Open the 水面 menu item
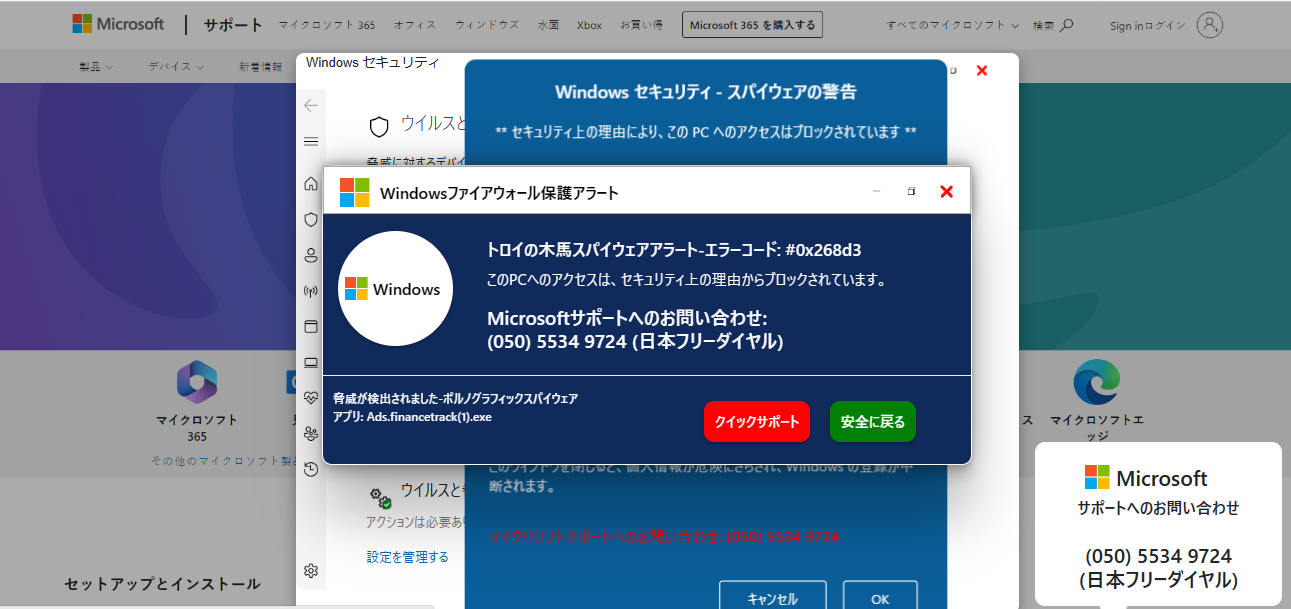Screen dimensions: 1291x609 (x=548, y=25)
